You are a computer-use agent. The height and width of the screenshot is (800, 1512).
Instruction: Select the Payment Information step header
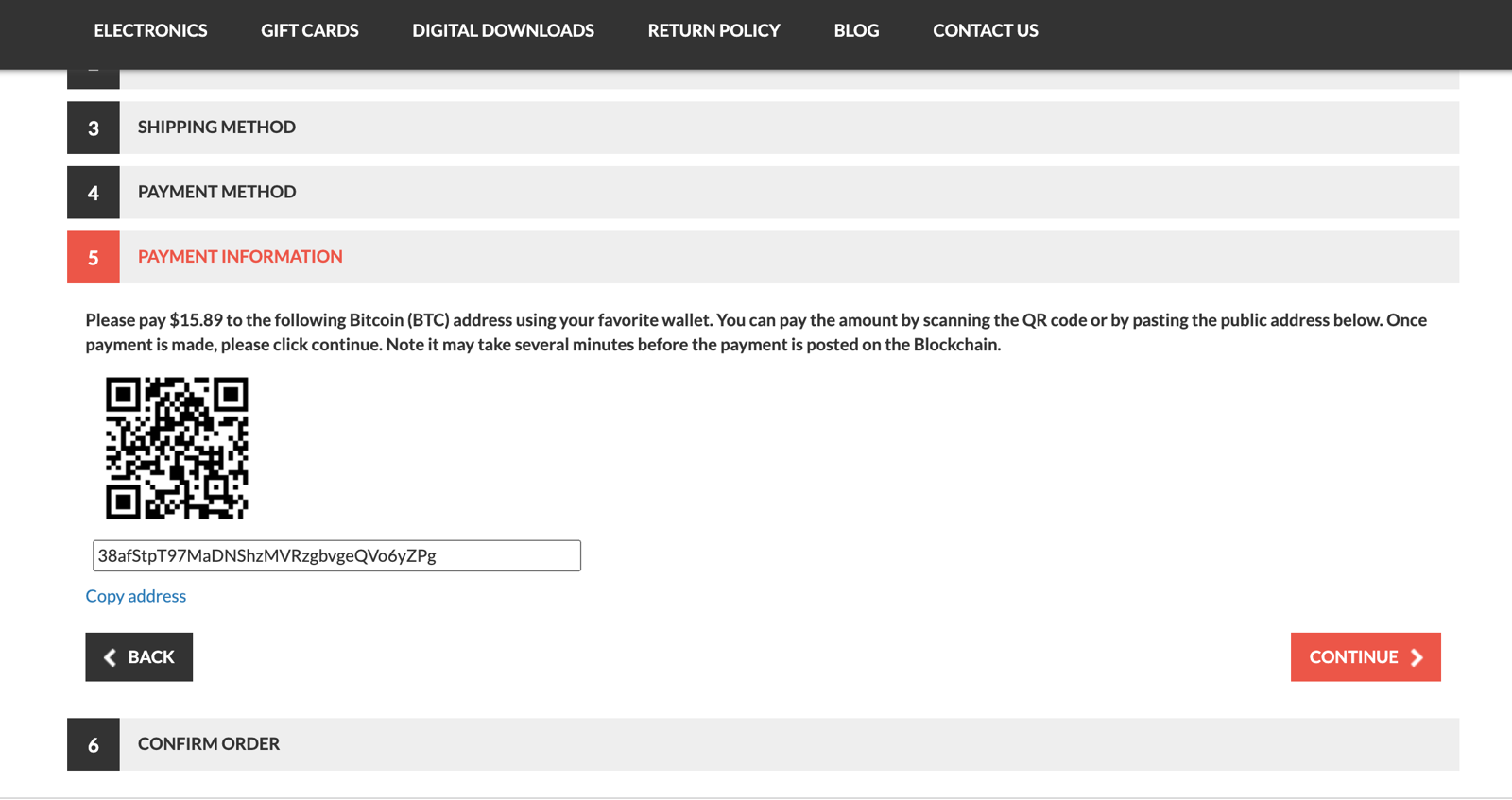click(x=763, y=257)
